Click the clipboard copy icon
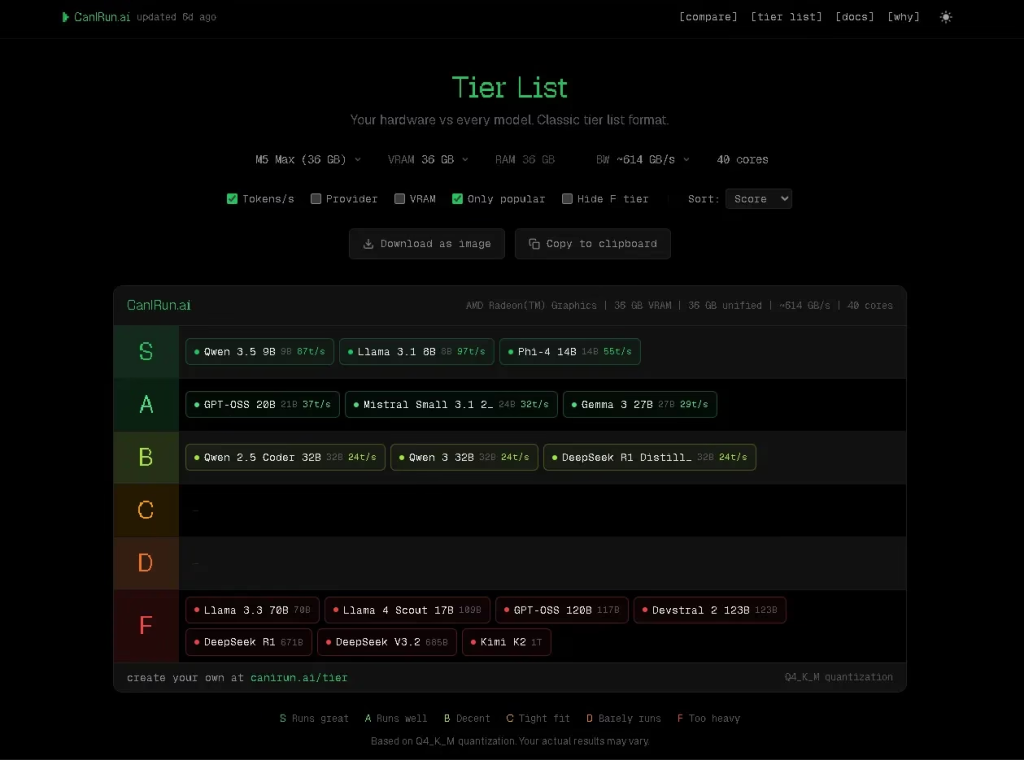 (x=534, y=244)
